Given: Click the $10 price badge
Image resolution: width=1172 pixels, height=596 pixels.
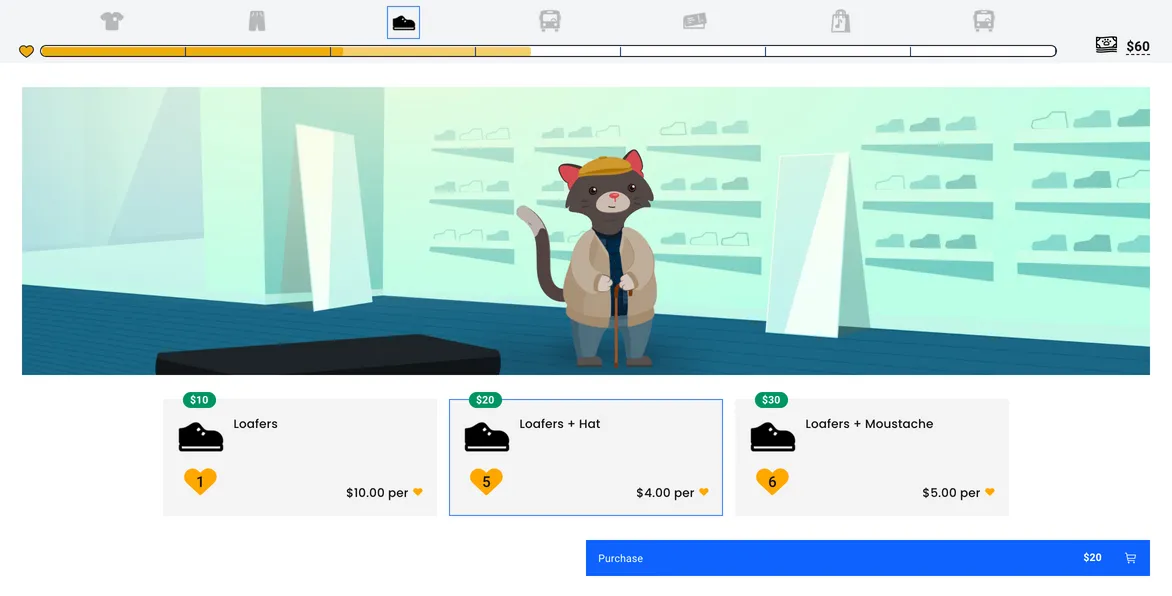Looking at the screenshot, I should [x=200, y=400].
